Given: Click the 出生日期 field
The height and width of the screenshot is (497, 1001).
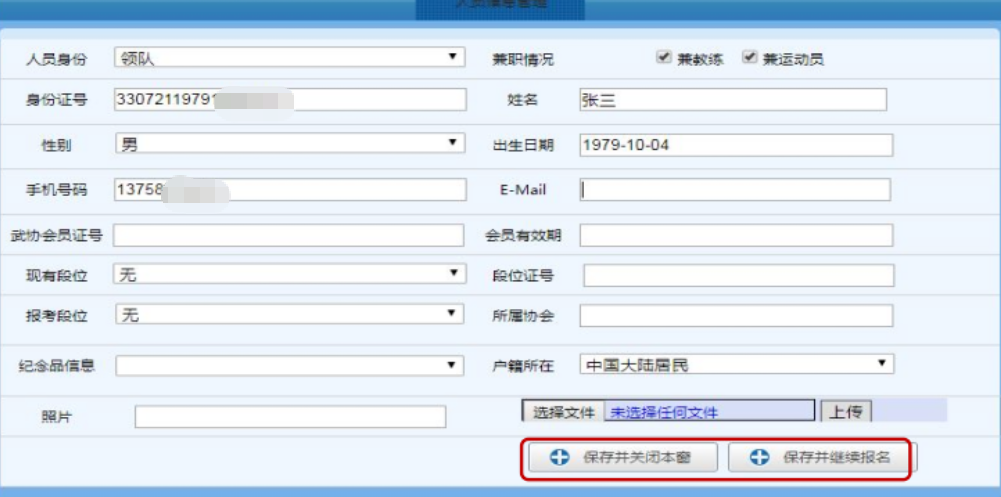Looking at the screenshot, I should point(735,145).
